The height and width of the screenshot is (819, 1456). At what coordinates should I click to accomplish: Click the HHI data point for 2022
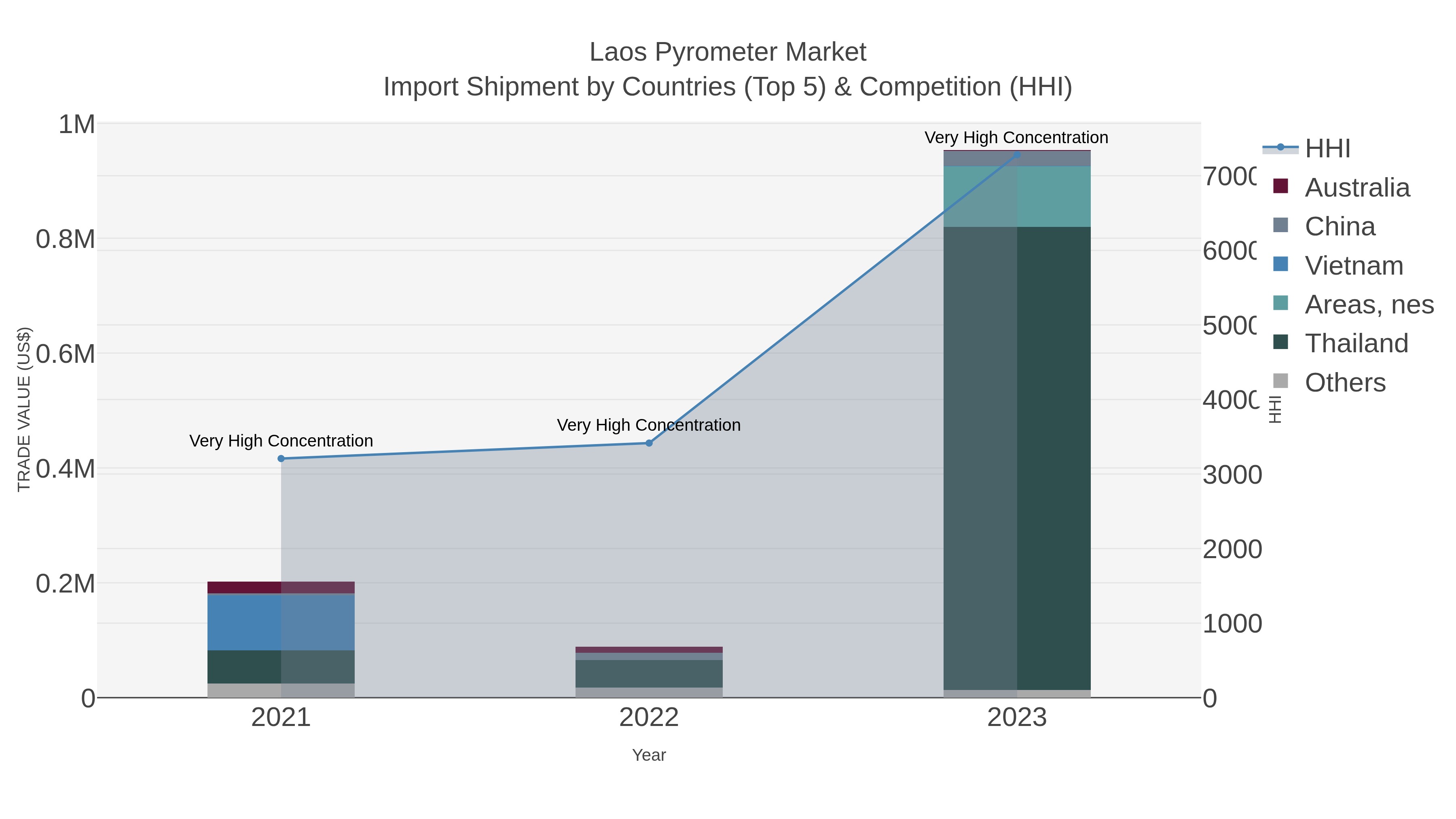tap(649, 443)
